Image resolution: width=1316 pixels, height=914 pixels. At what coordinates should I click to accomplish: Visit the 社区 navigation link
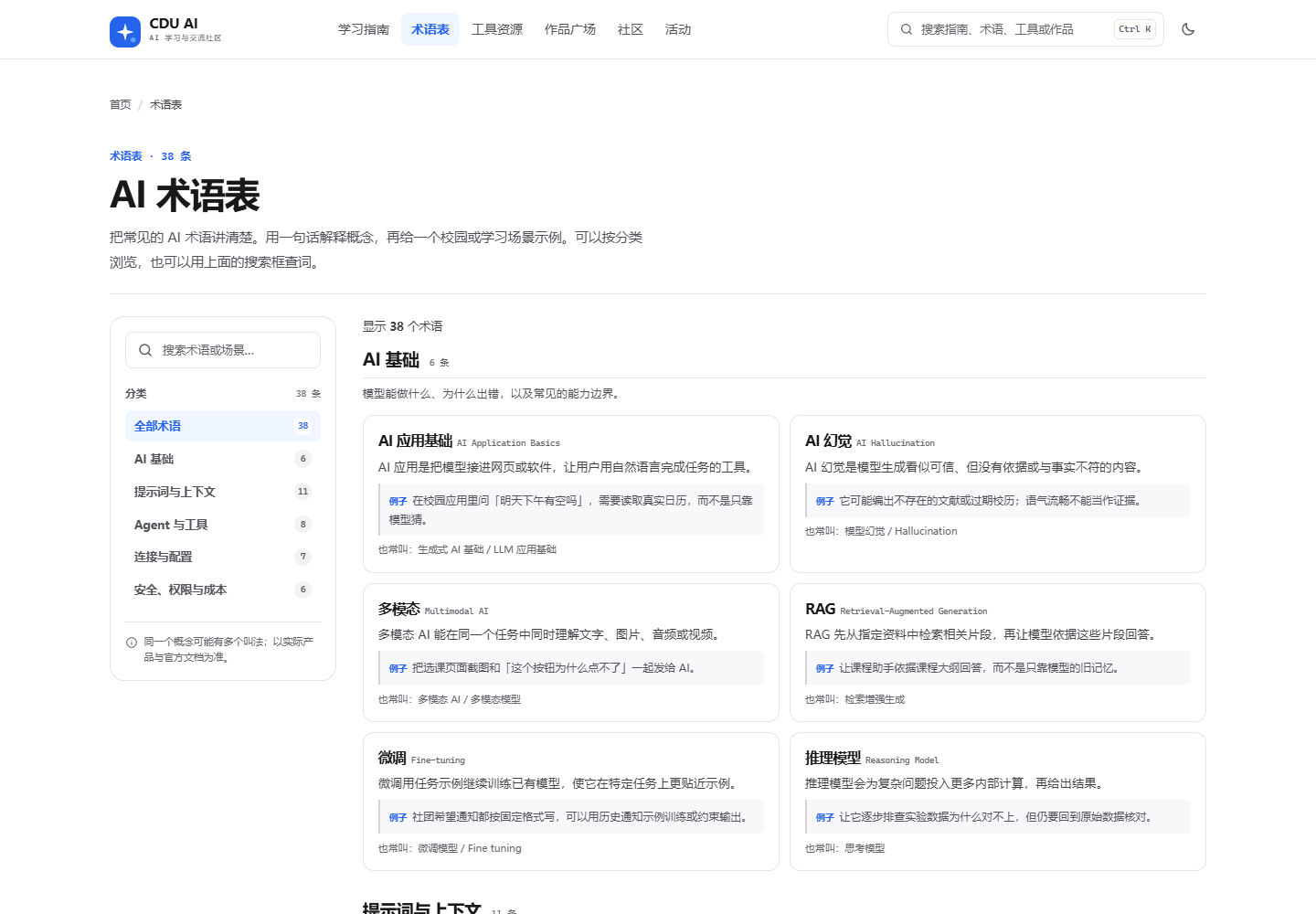[631, 29]
